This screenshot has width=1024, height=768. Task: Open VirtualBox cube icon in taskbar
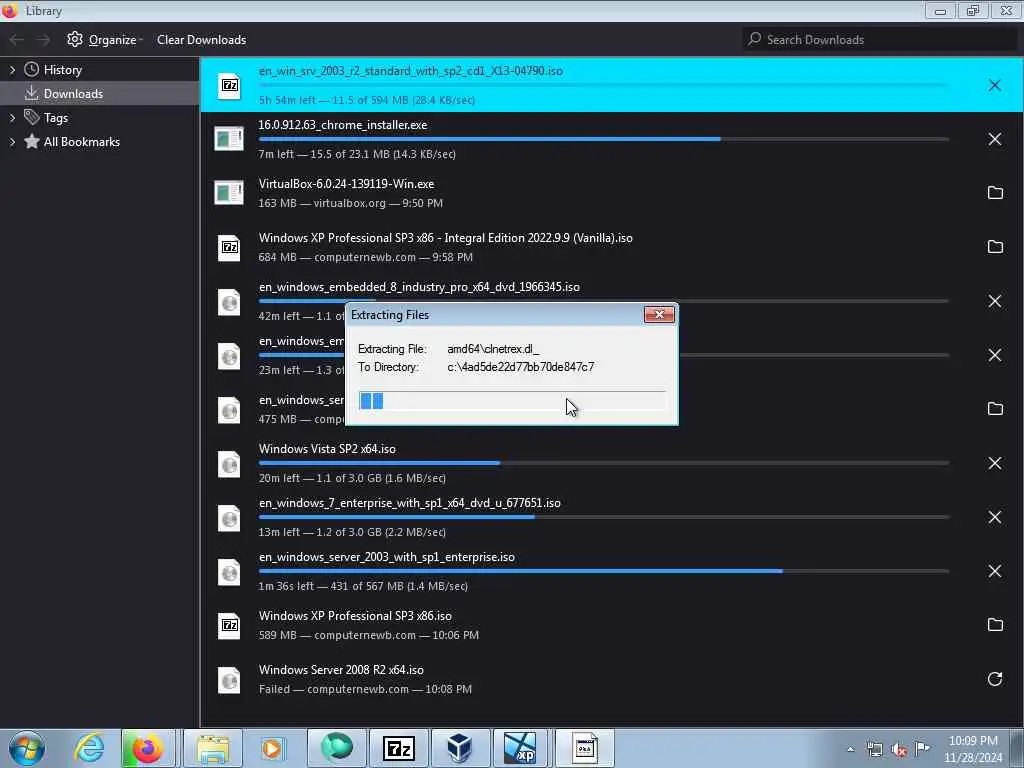(x=460, y=748)
